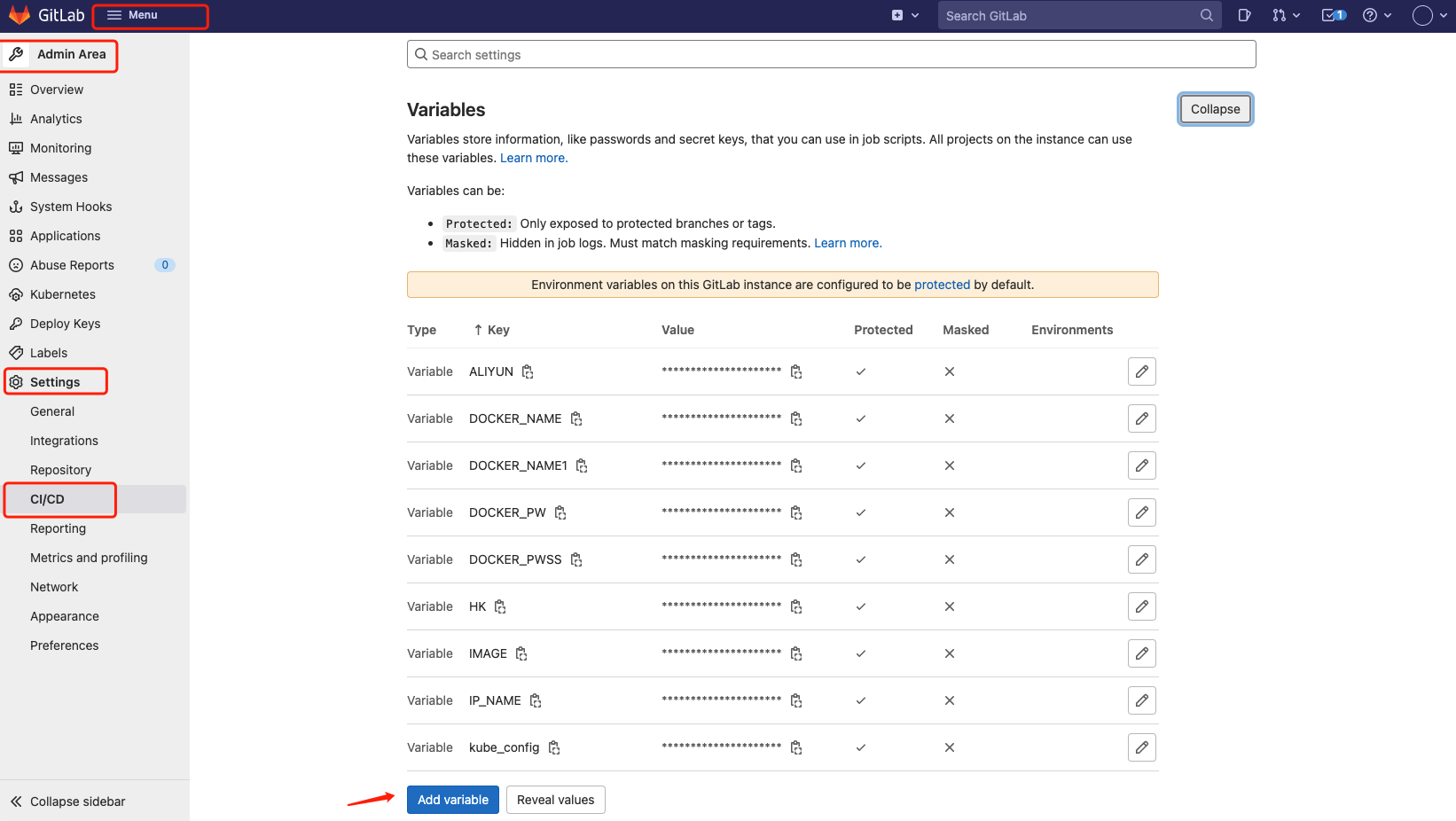This screenshot has width=1456, height=821.
Task: Collapse the Variables section
Action: (x=1215, y=109)
